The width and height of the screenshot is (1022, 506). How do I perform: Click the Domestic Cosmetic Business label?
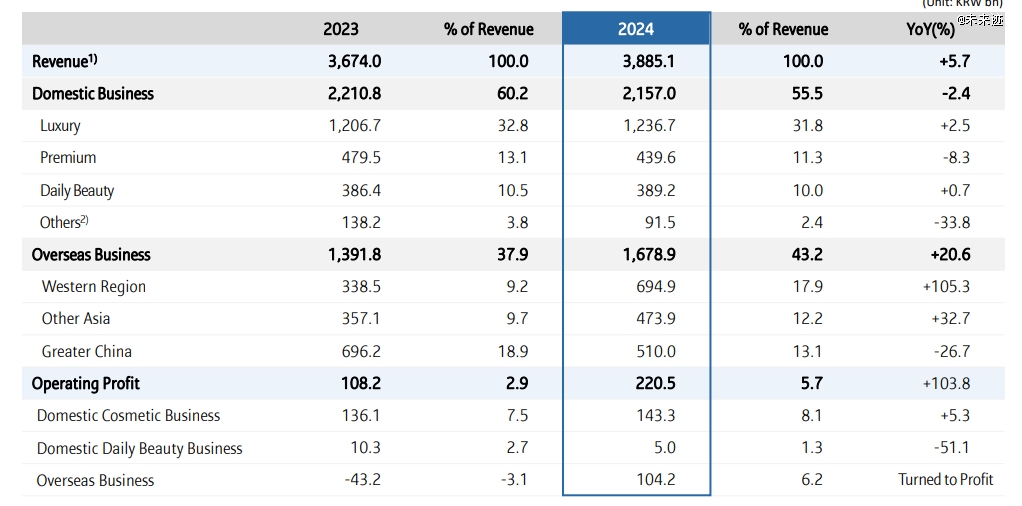click(128, 415)
